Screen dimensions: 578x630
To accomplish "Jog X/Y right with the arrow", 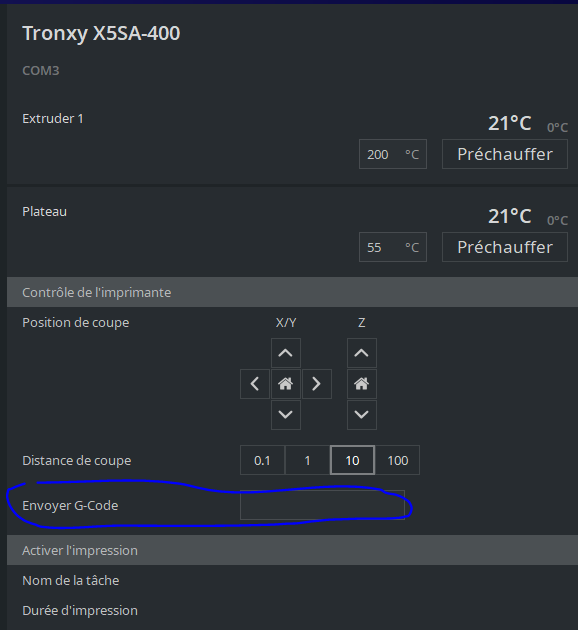I will tap(317, 384).
